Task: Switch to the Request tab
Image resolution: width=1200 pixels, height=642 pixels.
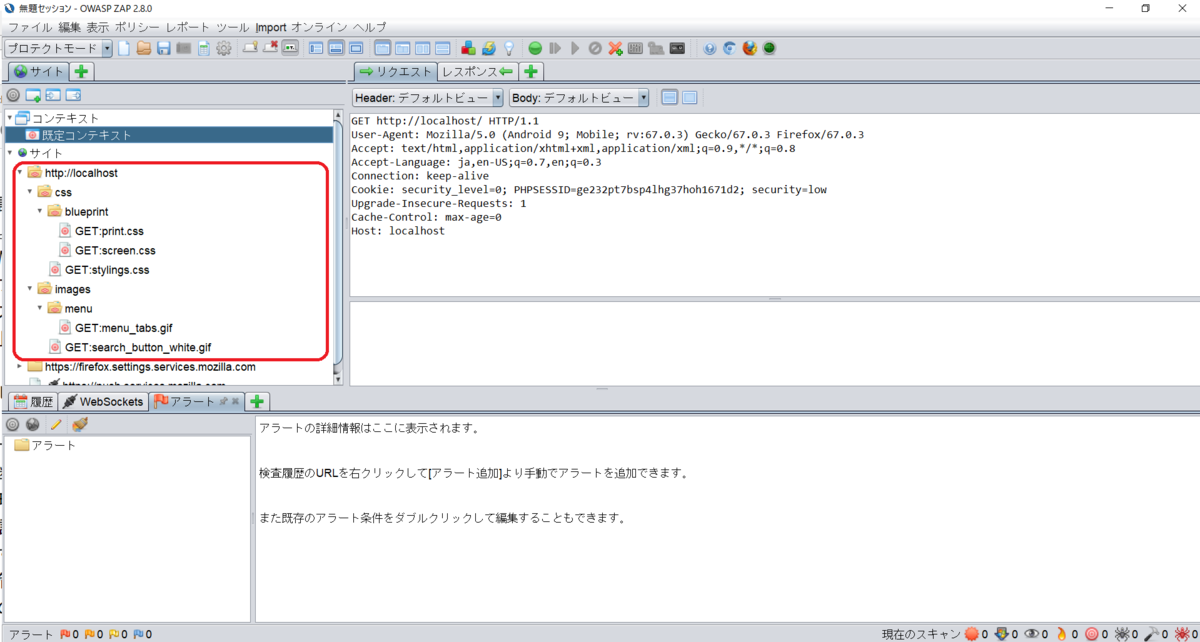Action: tap(395, 71)
